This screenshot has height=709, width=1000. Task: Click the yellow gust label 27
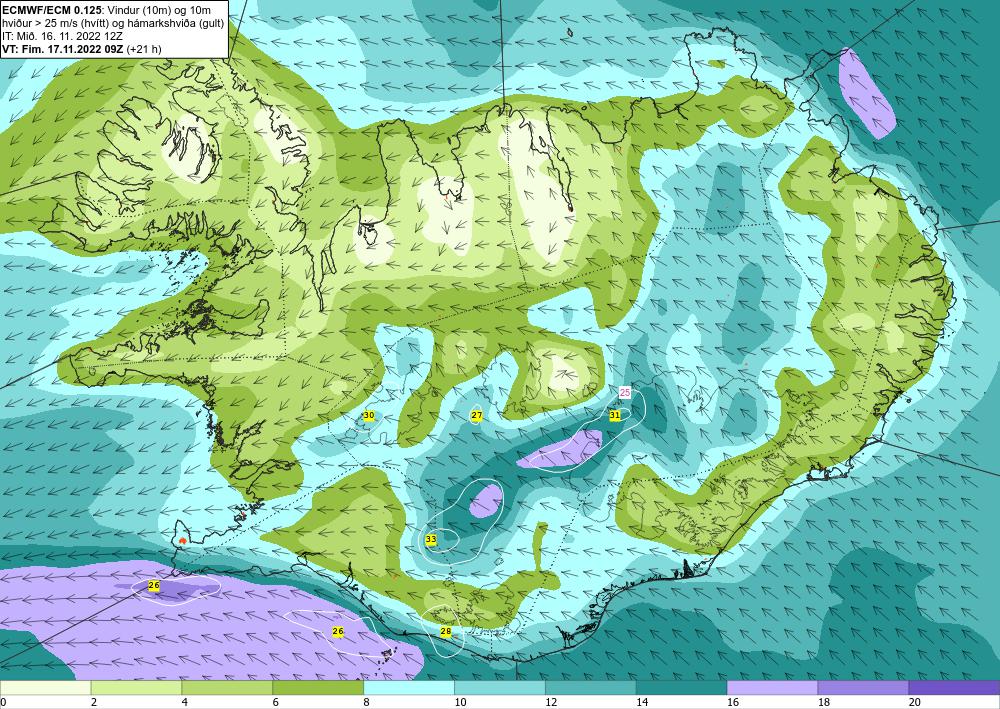click(476, 416)
